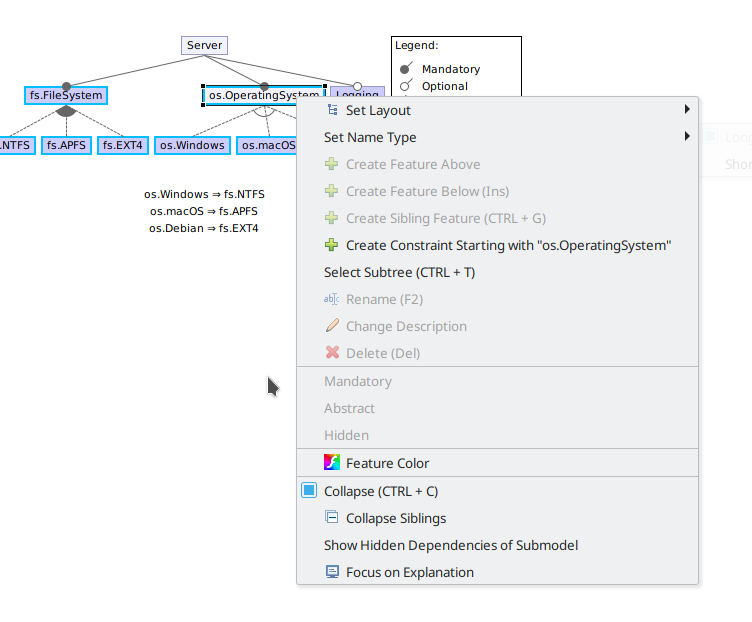Click the Create Sibling Feature plus icon
752x622 pixels.
(x=331, y=218)
